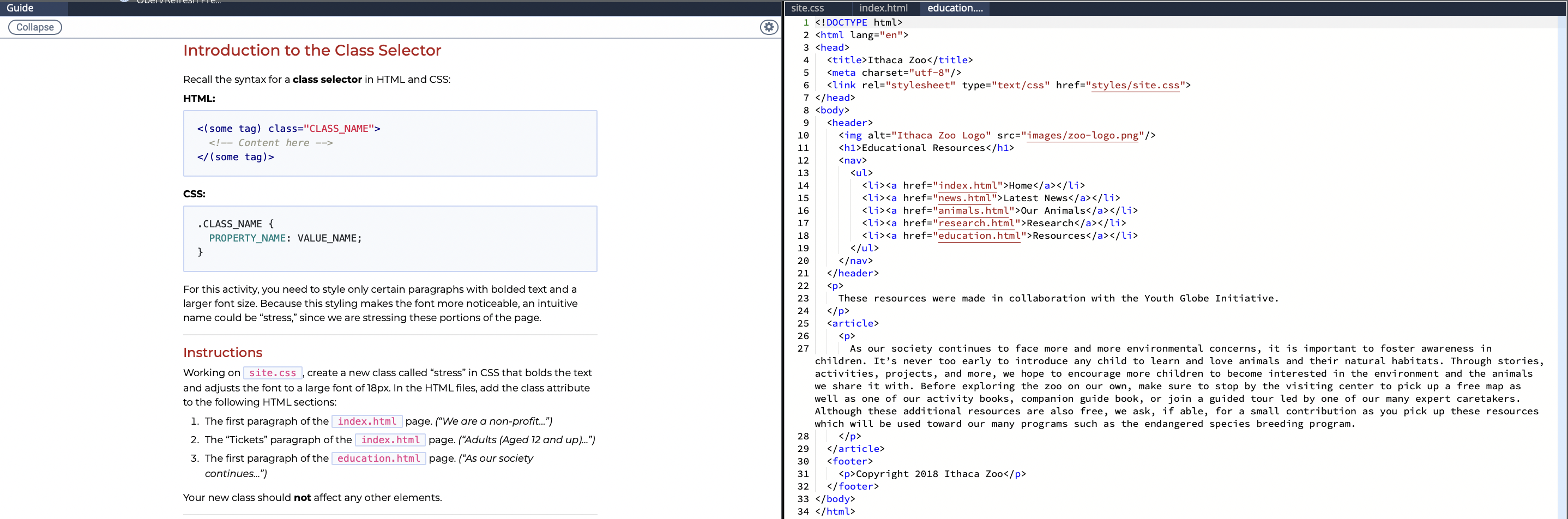Place cursor in the DOCTYPE line of code

(858, 22)
